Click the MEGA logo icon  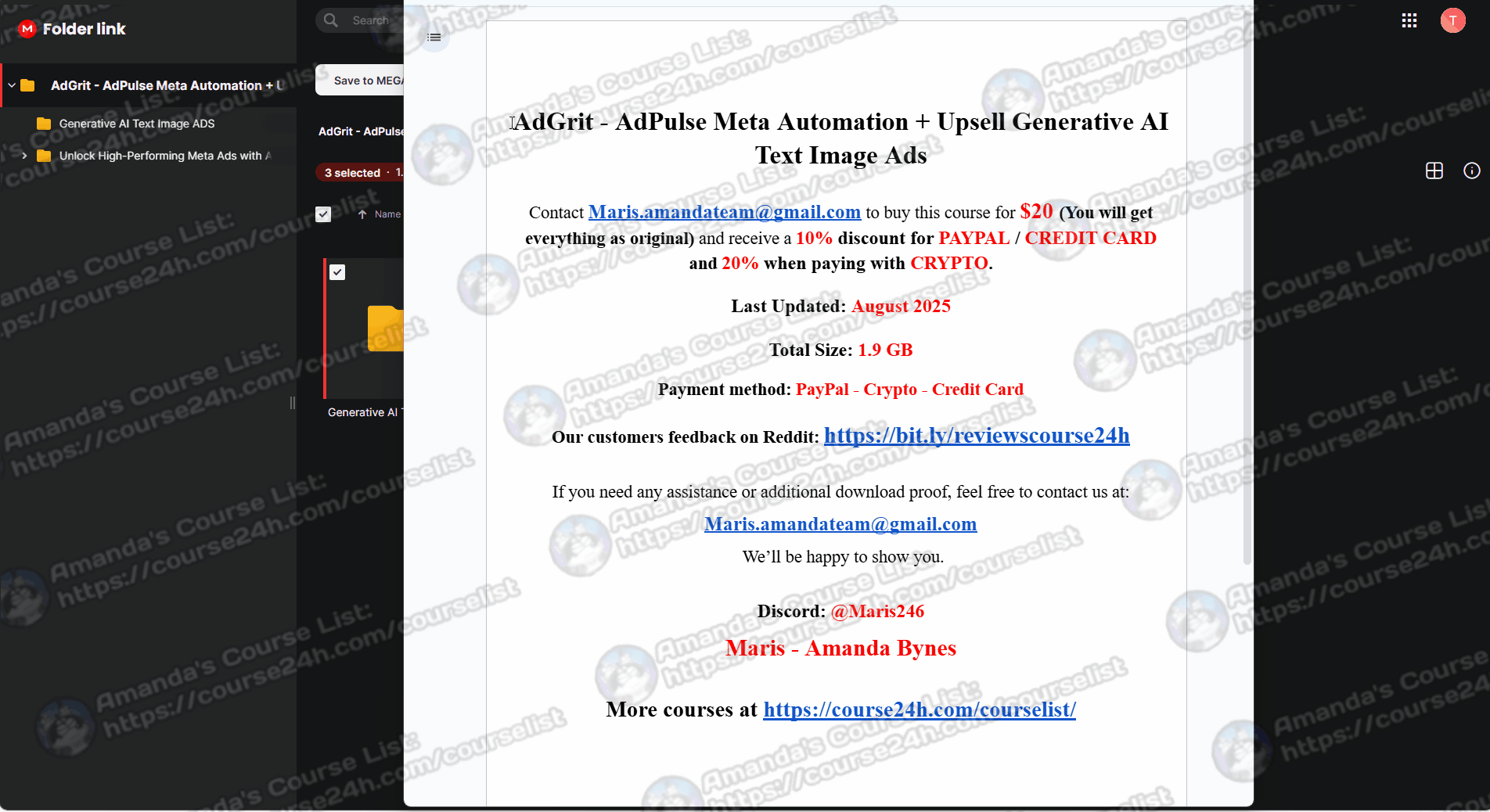[x=27, y=29]
